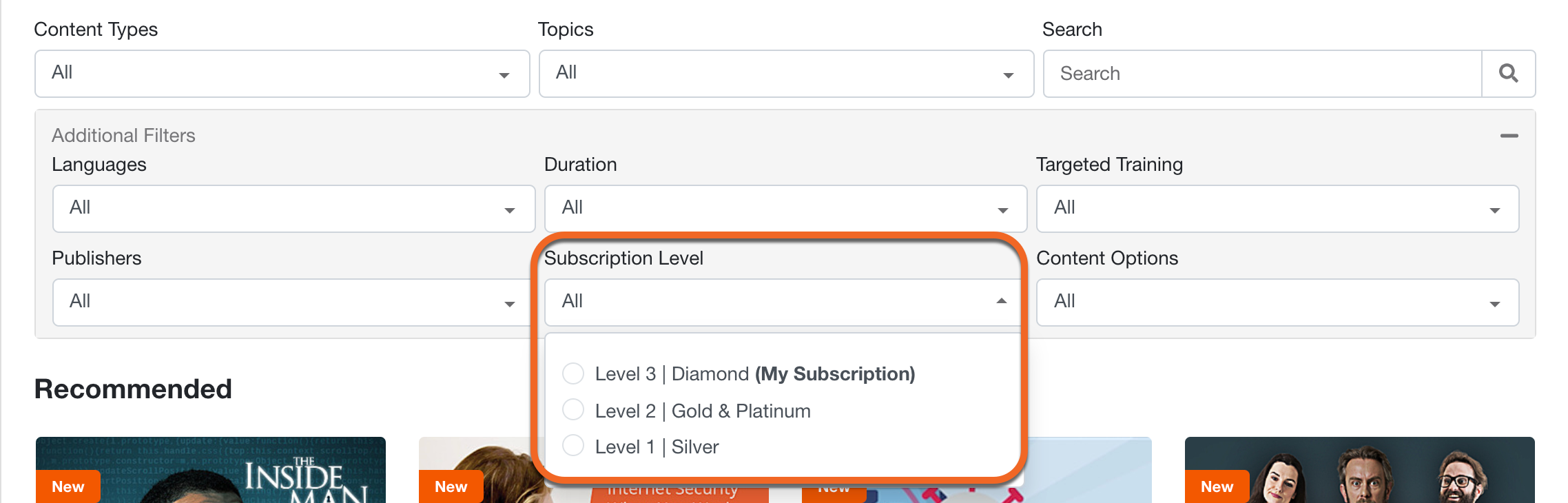Open the thumbnail showing three people
The width and height of the screenshot is (1568, 503).
pos(1360,470)
